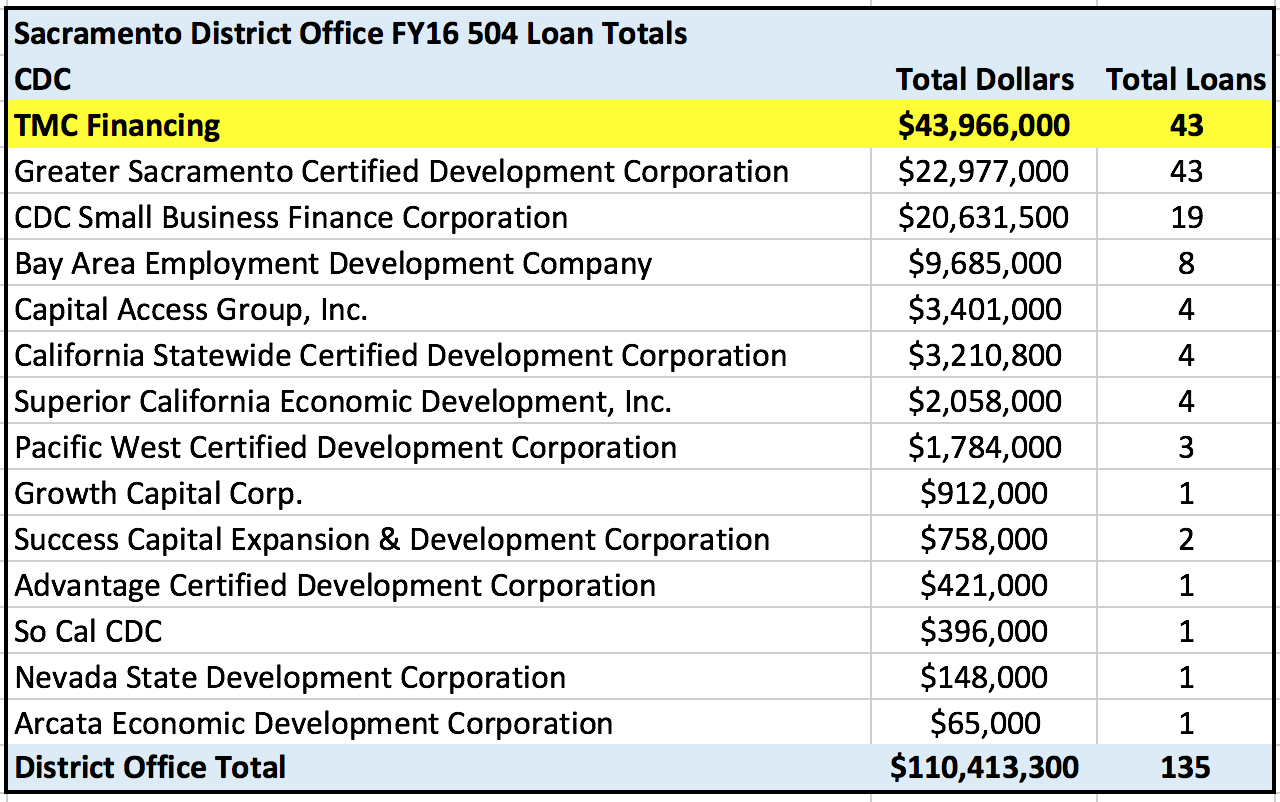Screen dimensions: 1280x802
Task: Click Superior California Economic Development, Inc.
Action: point(343,402)
